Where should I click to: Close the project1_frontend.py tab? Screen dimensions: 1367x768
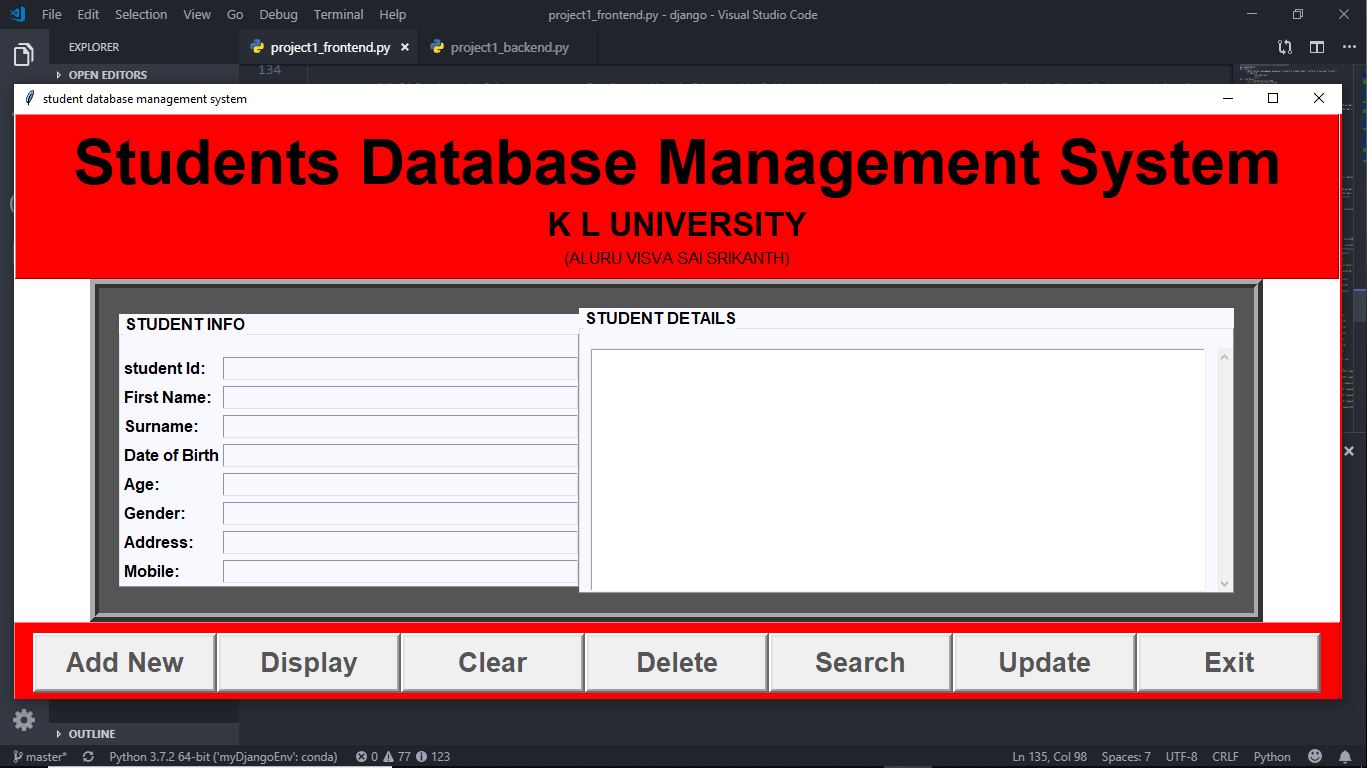[x=405, y=47]
